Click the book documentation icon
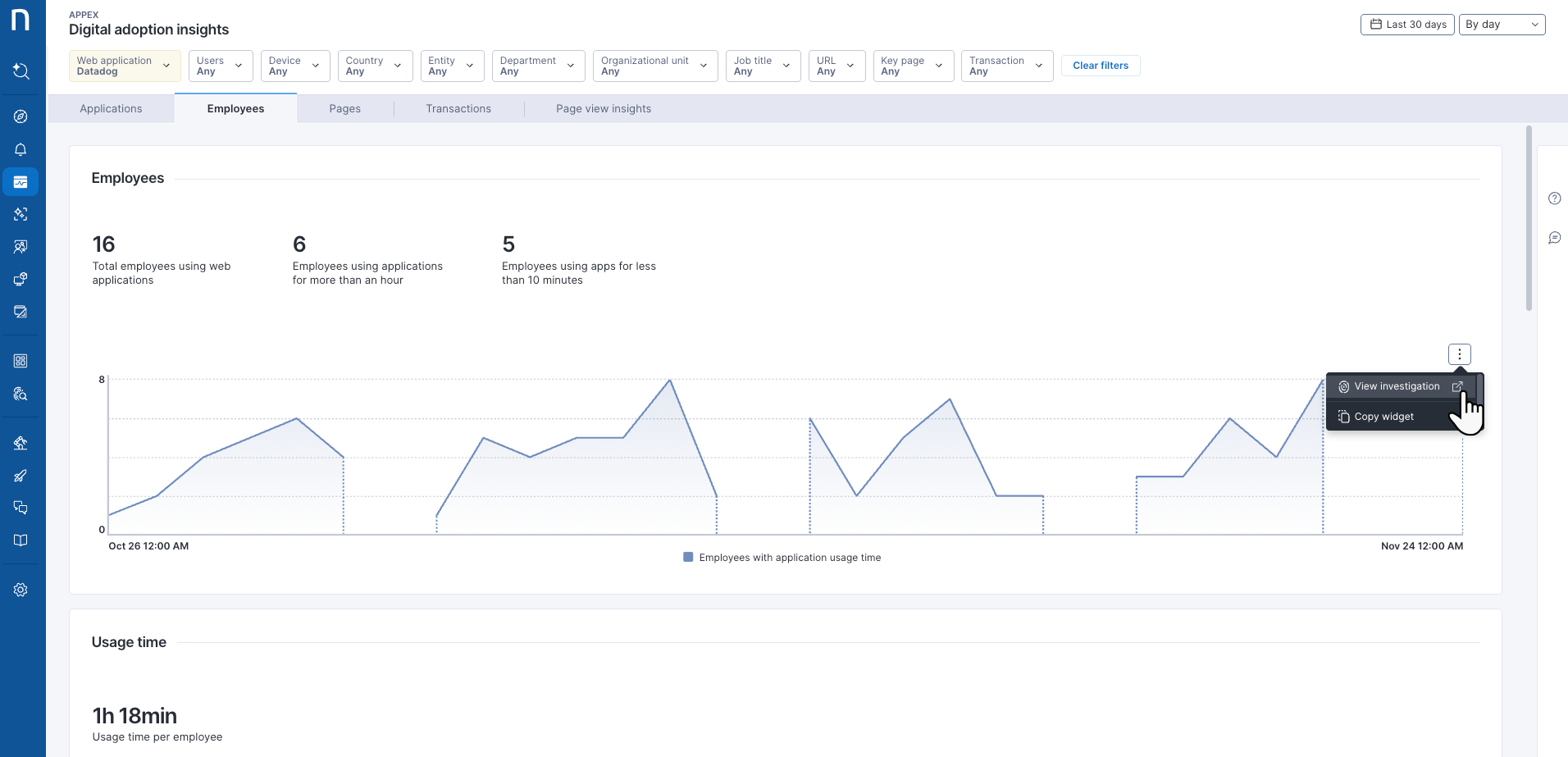Image resolution: width=1568 pixels, height=757 pixels. point(21,540)
